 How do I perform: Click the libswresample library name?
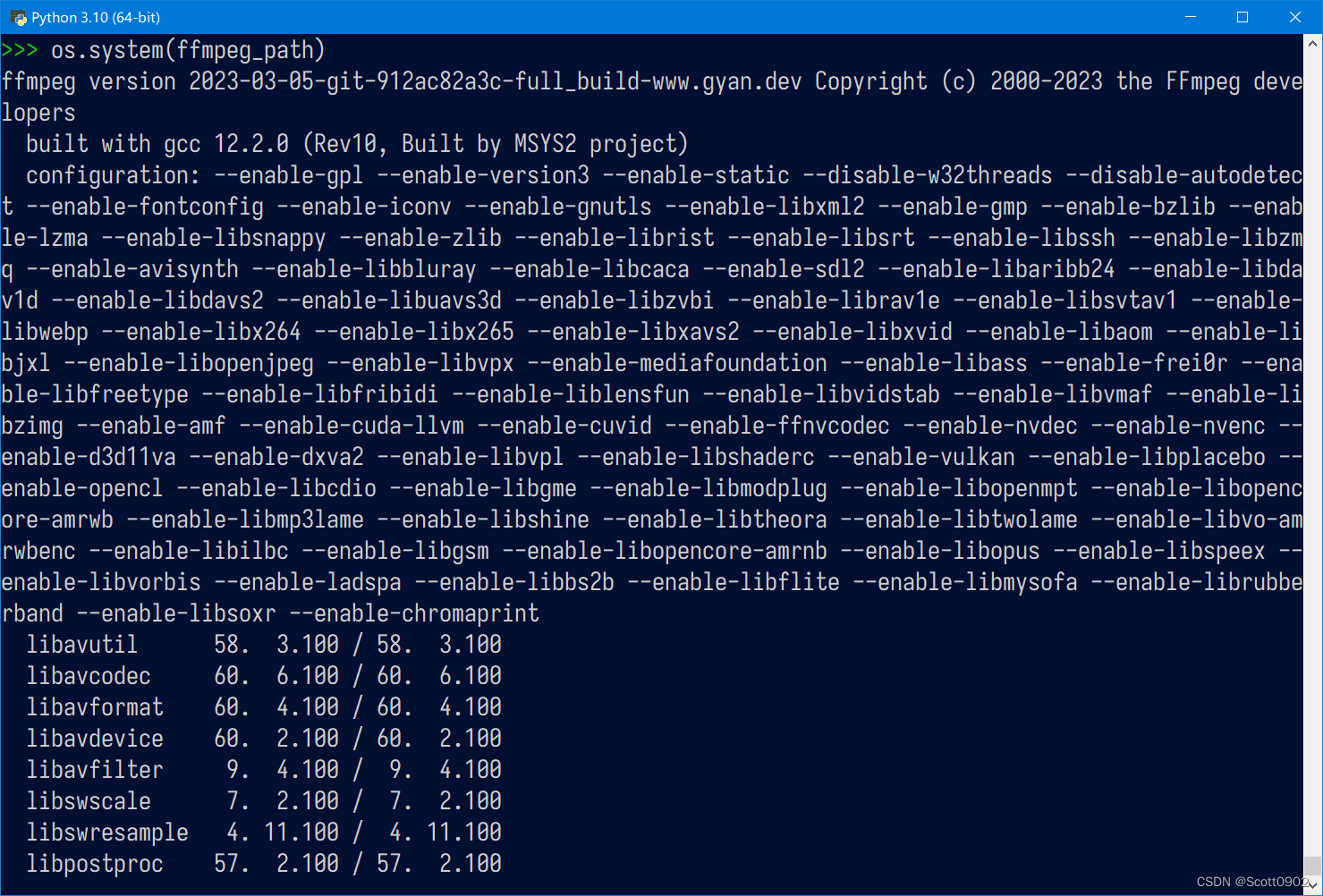(x=107, y=833)
